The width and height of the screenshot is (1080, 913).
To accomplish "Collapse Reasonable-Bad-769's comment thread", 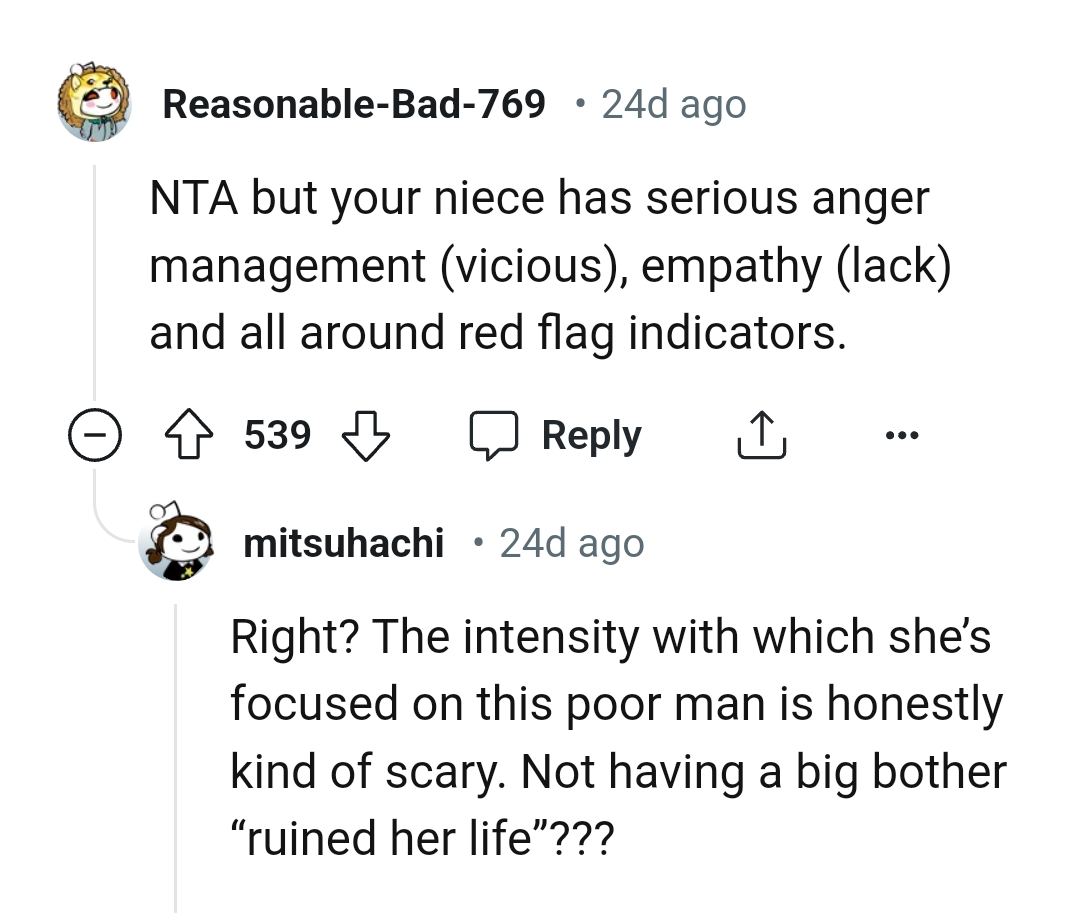I will coord(95,434).
